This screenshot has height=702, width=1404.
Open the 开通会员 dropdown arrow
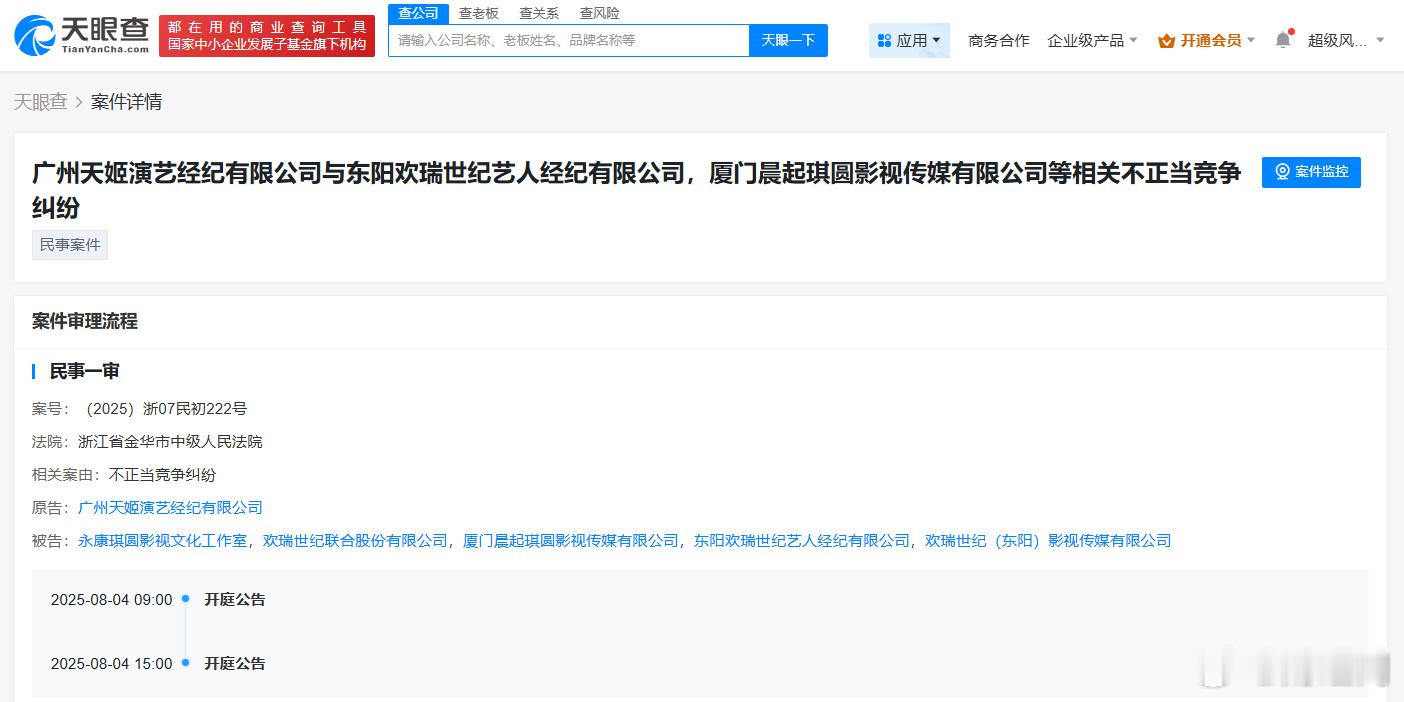click(1250, 41)
